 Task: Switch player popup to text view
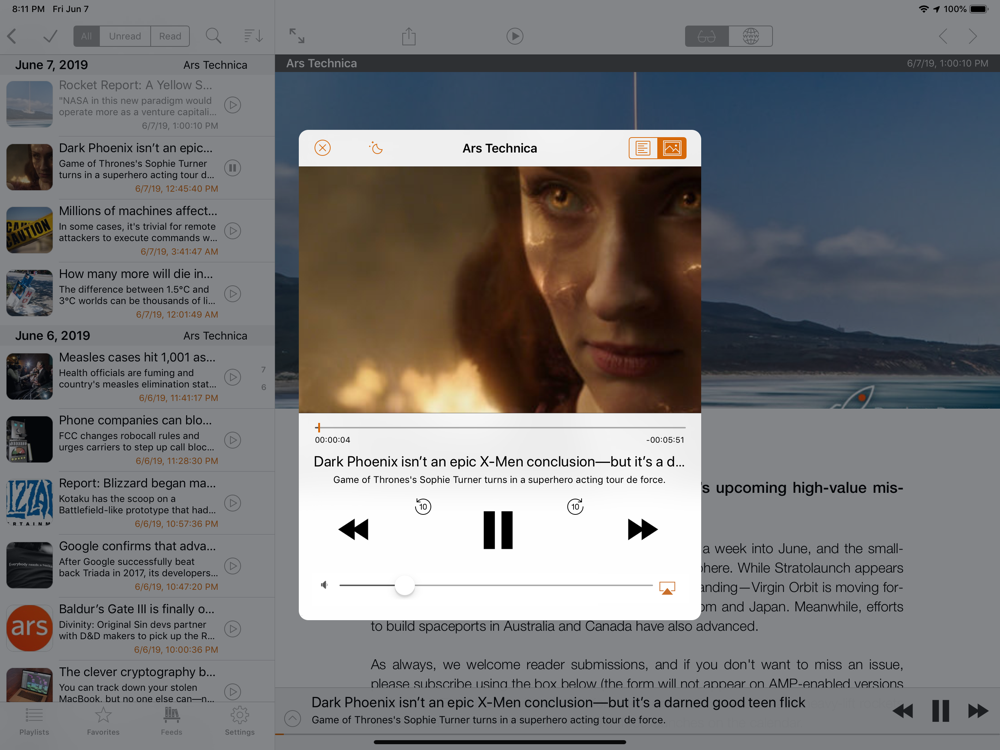643,148
